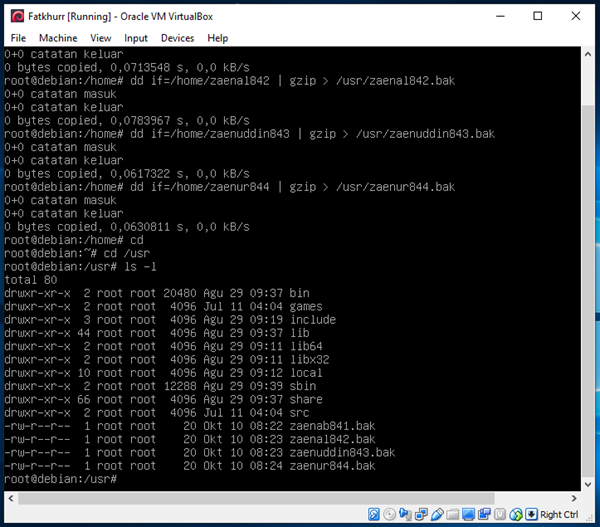Click the shared folders status icon
600x527 pixels.
coord(453,514)
